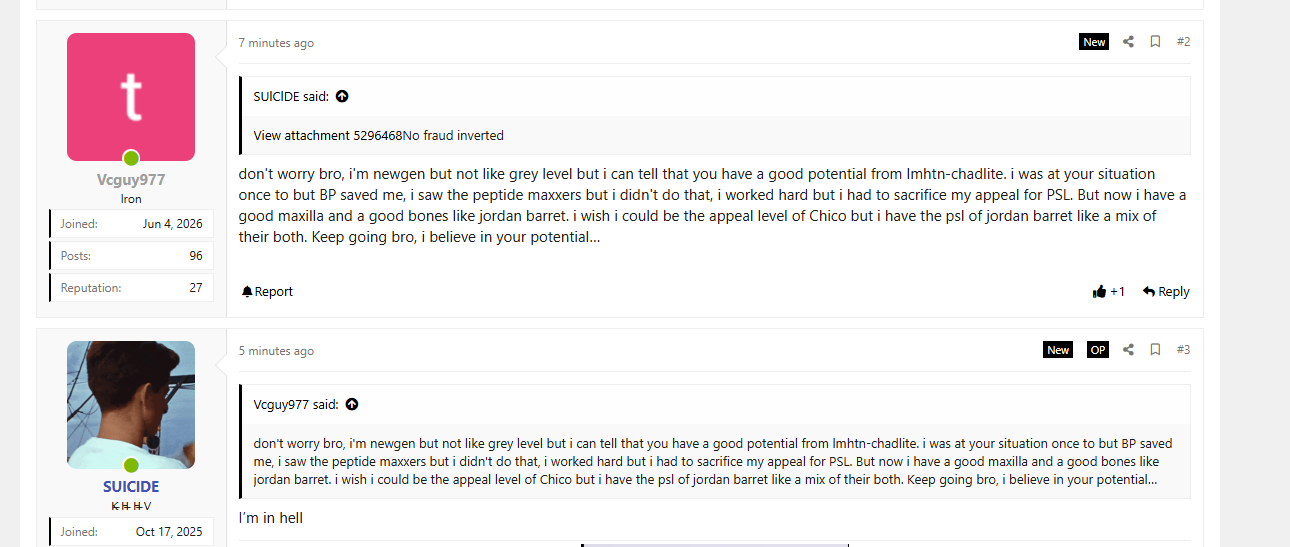View attachment 5296468 in quote
Screen dimensions: 1290x547
pyautogui.click(x=328, y=136)
